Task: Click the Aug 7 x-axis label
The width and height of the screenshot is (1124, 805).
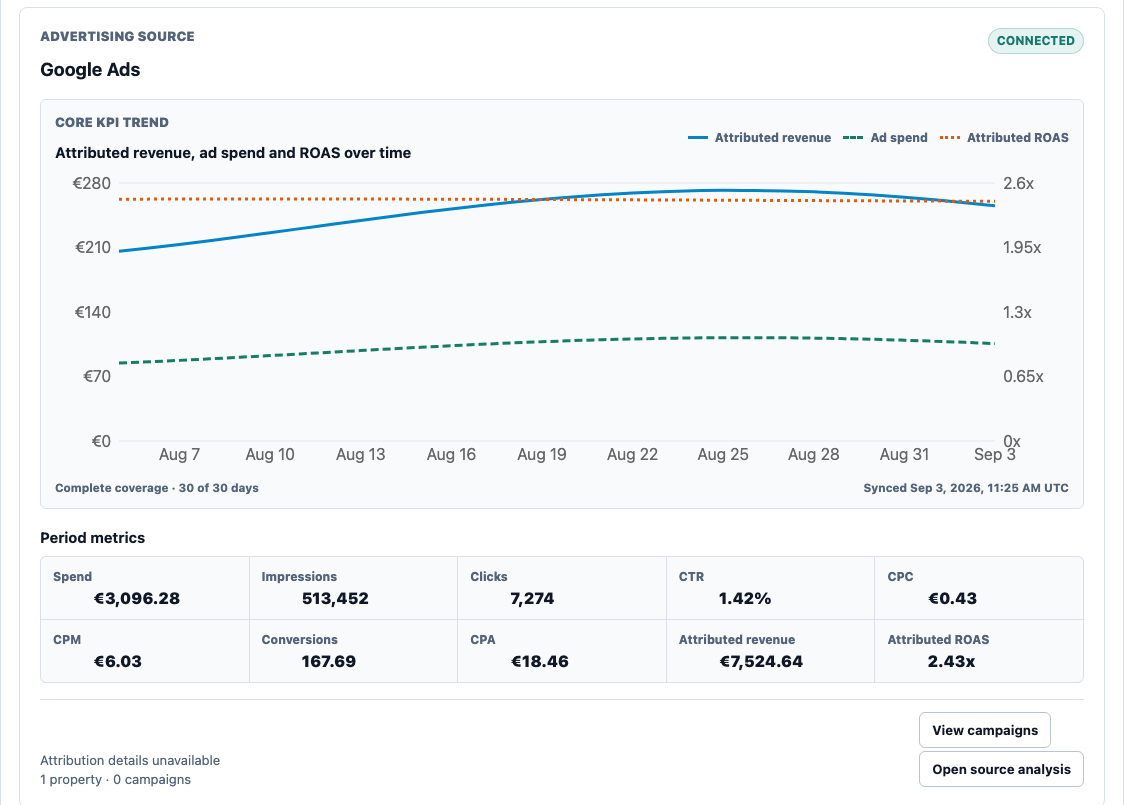Action: point(179,454)
